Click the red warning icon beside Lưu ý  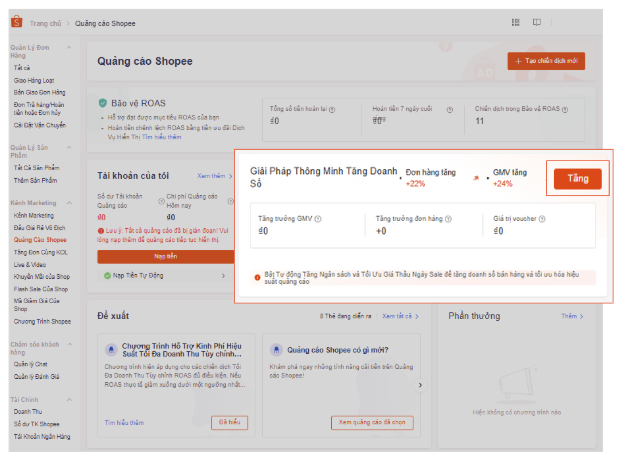[x=101, y=230]
